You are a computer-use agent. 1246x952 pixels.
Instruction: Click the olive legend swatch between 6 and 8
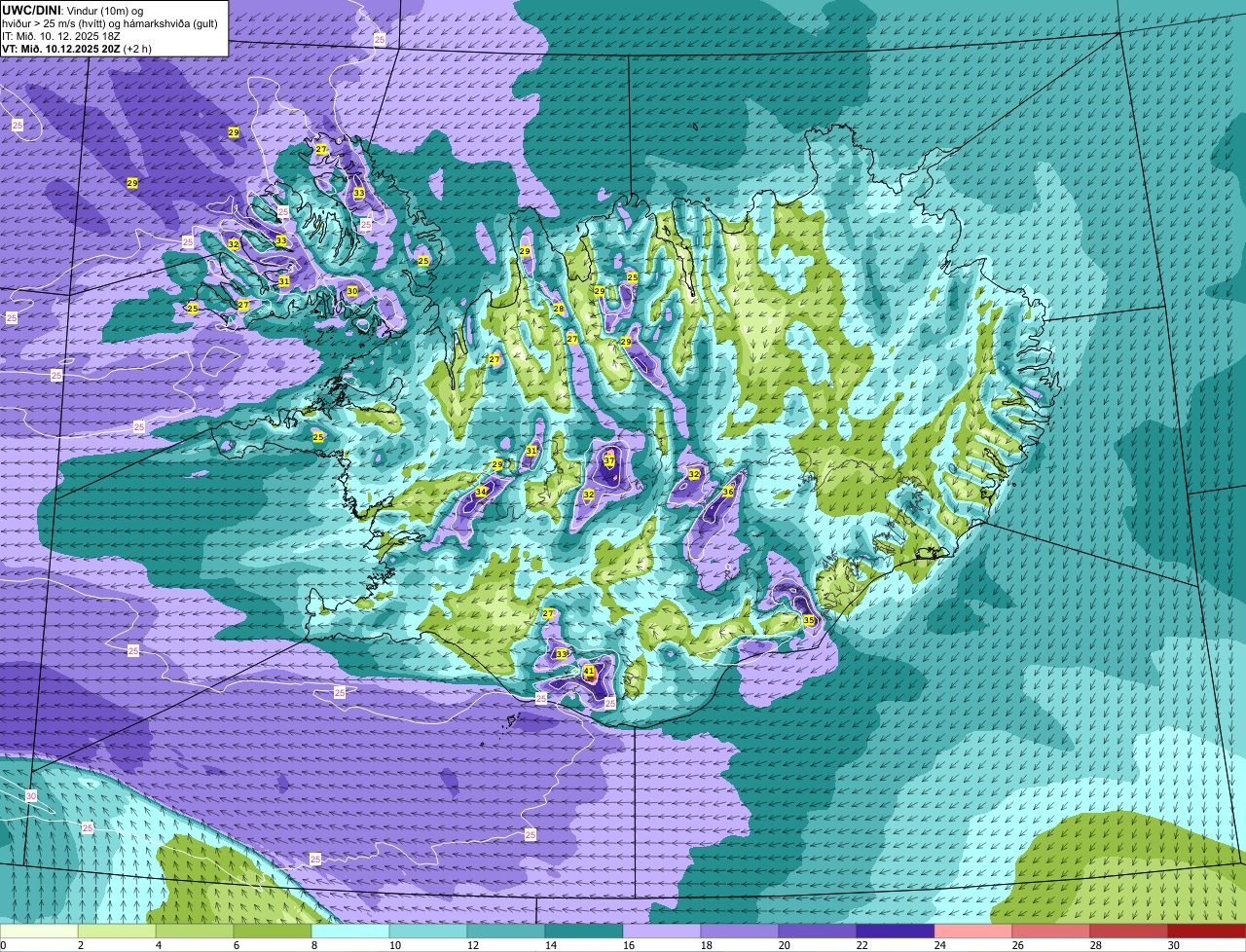pos(273,931)
